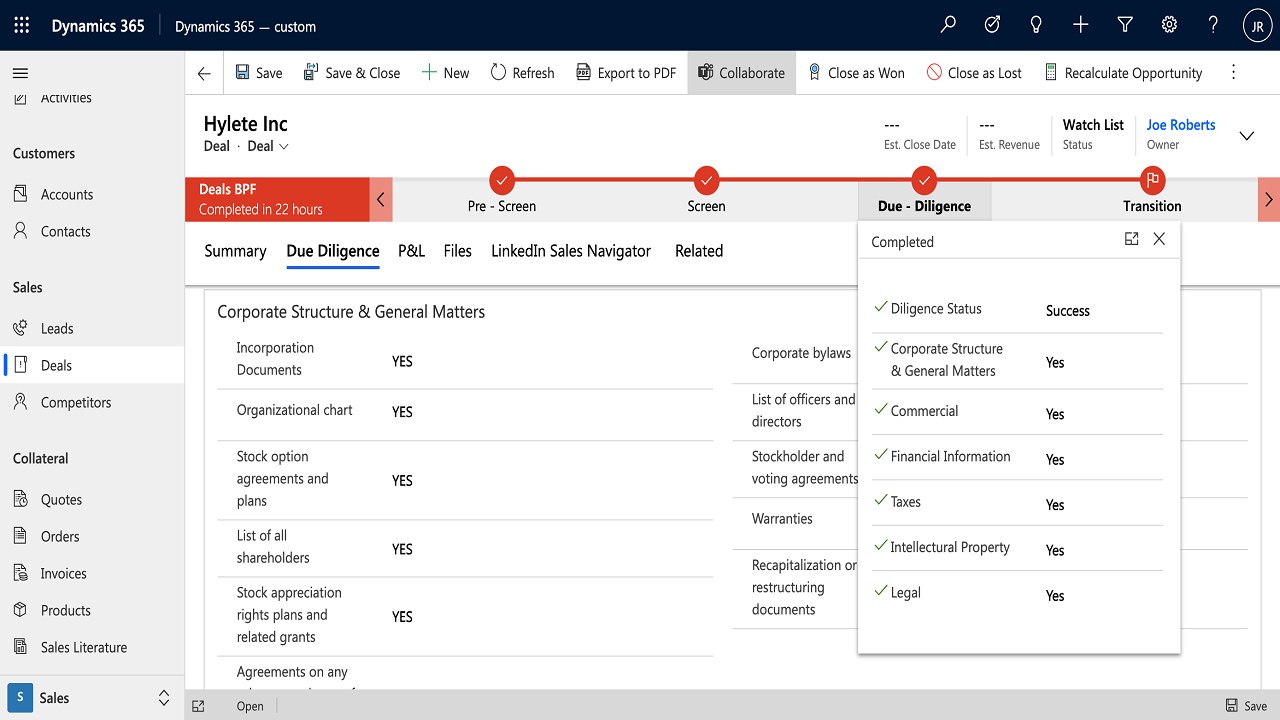Image resolution: width=1280 pixels, height=720 pixels.
Task: Switch to the Due Diligence tab
Action: pyautogui.click(x=333, y=251)
